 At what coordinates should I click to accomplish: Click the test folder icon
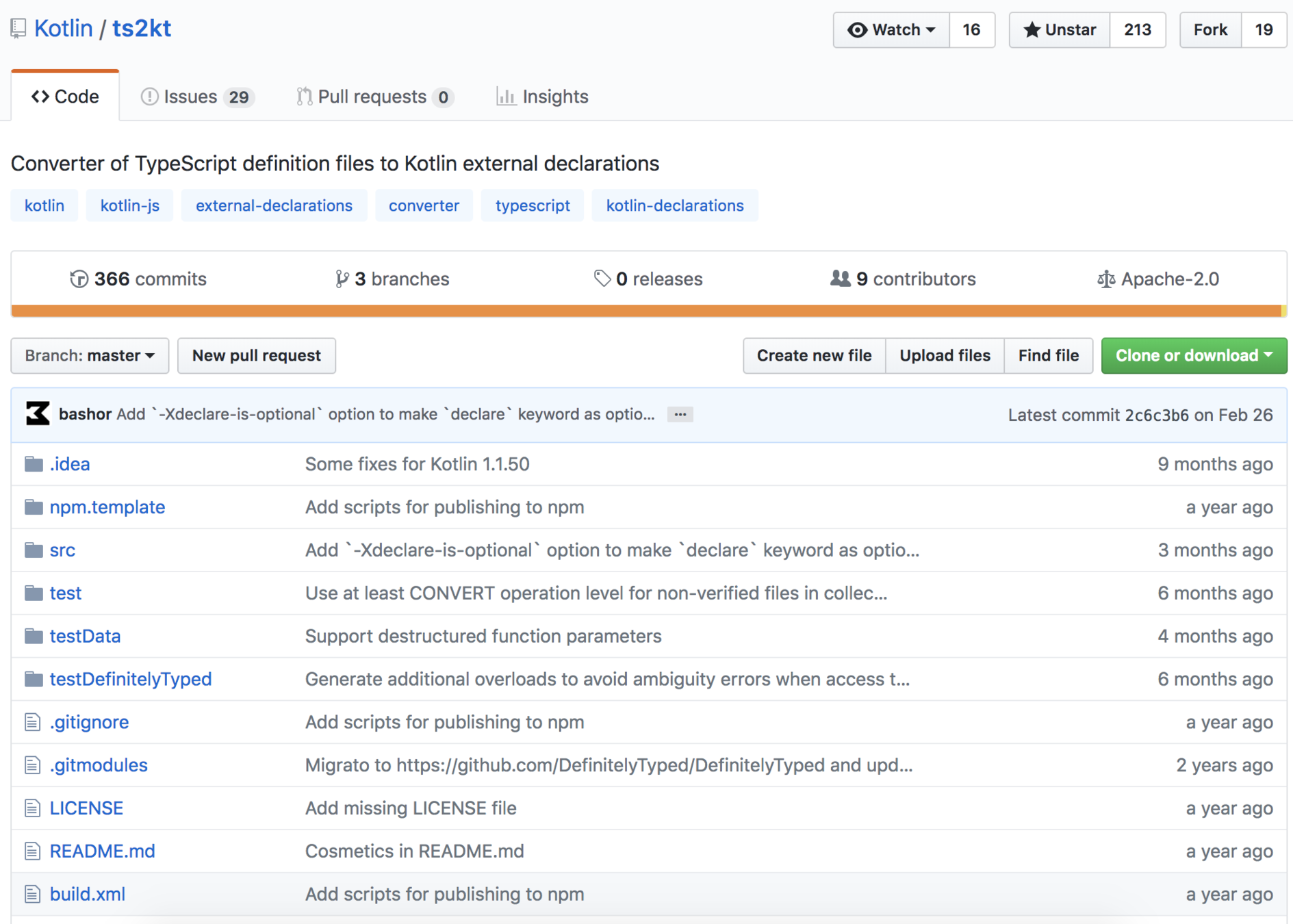34,593
